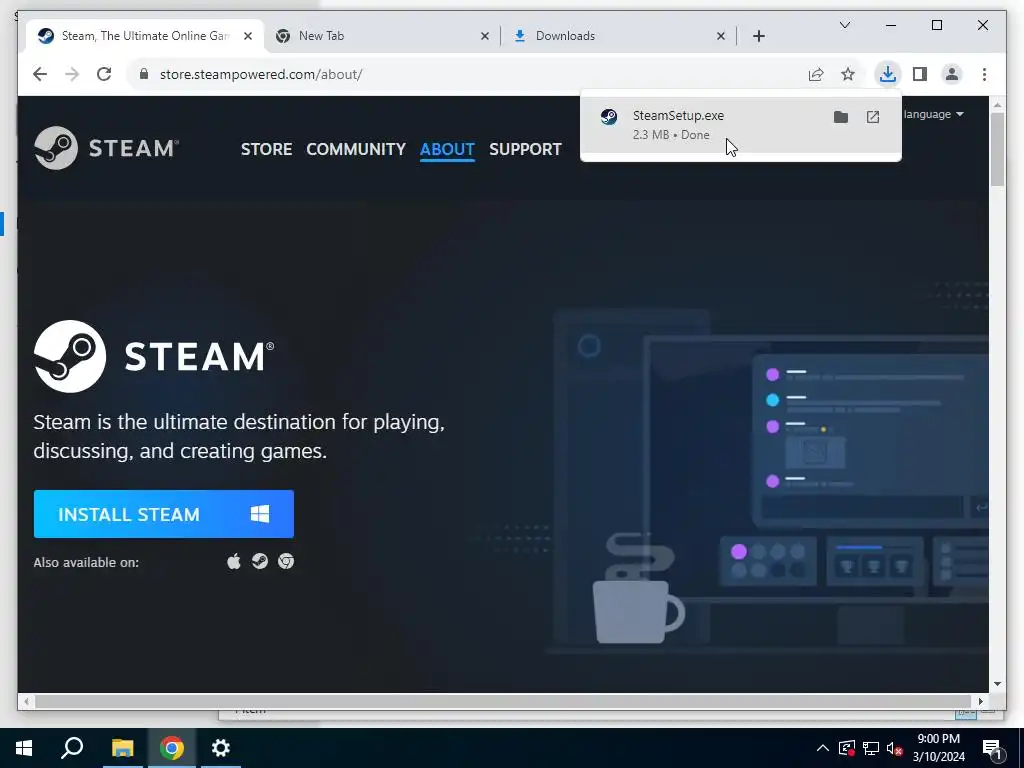This screenshot has height=768, width=1024.
Task: Click the horizontal scrollbar thumb
Action: [502, 701]
